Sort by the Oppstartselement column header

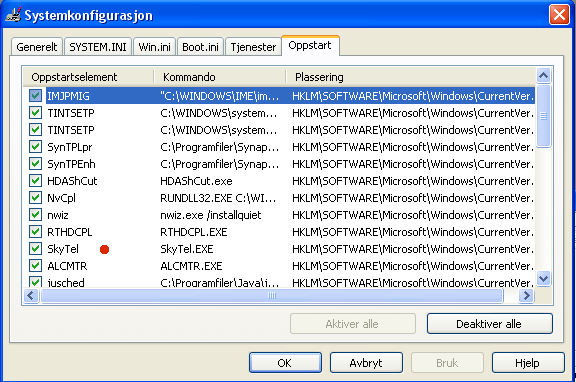click(x=88, y=77)
